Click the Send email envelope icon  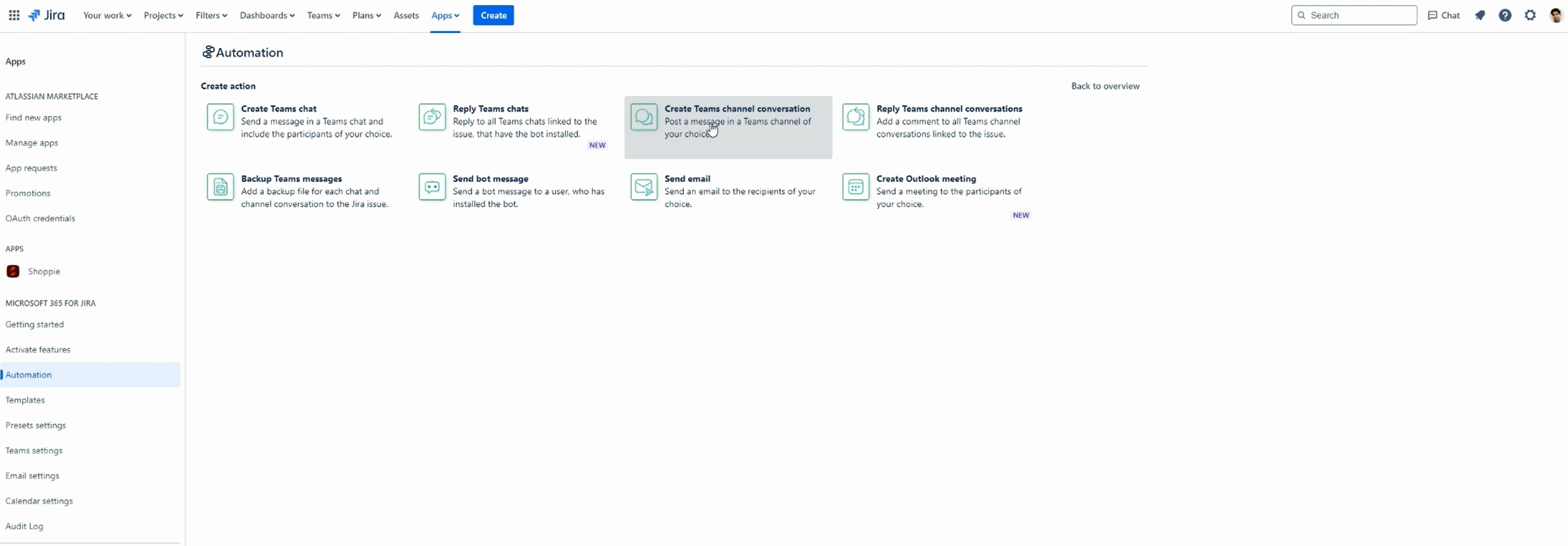tap(644, 187)
